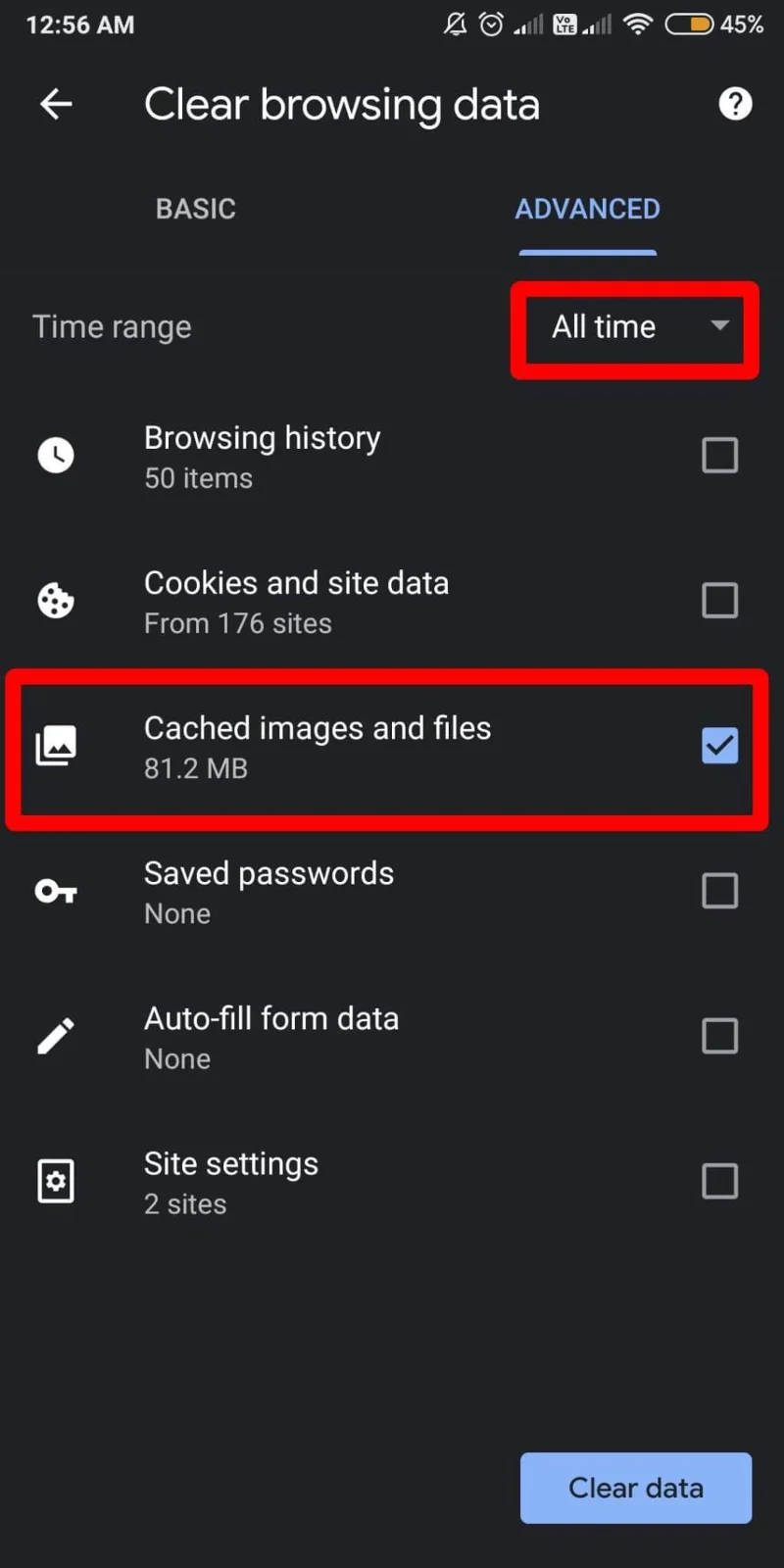Click the clock icon beside Browsing history
Screen dimensions: 784x1568
pyautogui.click(x=56, y=455)
